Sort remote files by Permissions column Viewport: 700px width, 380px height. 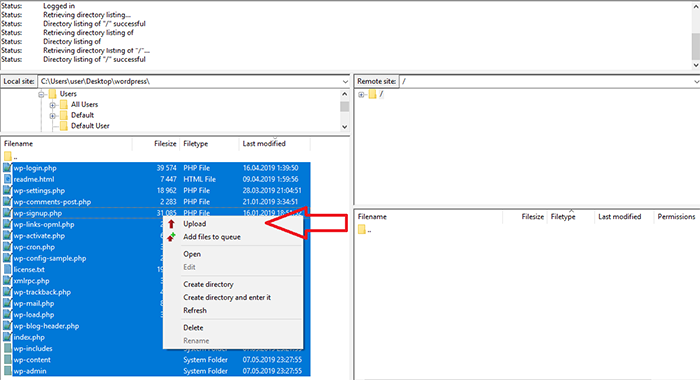coord(676,217)
